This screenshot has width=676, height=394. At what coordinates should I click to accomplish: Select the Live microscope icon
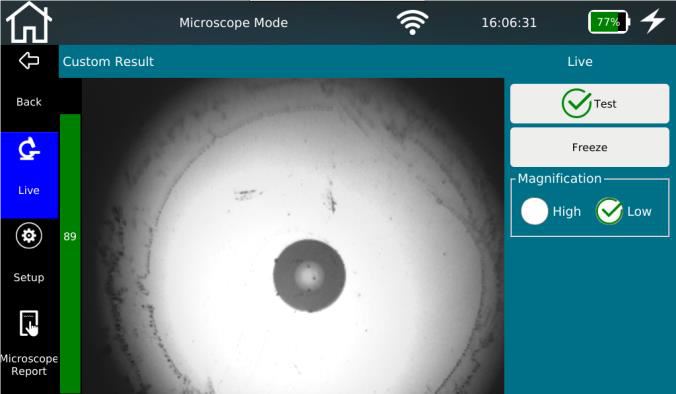tap(29, 149)
